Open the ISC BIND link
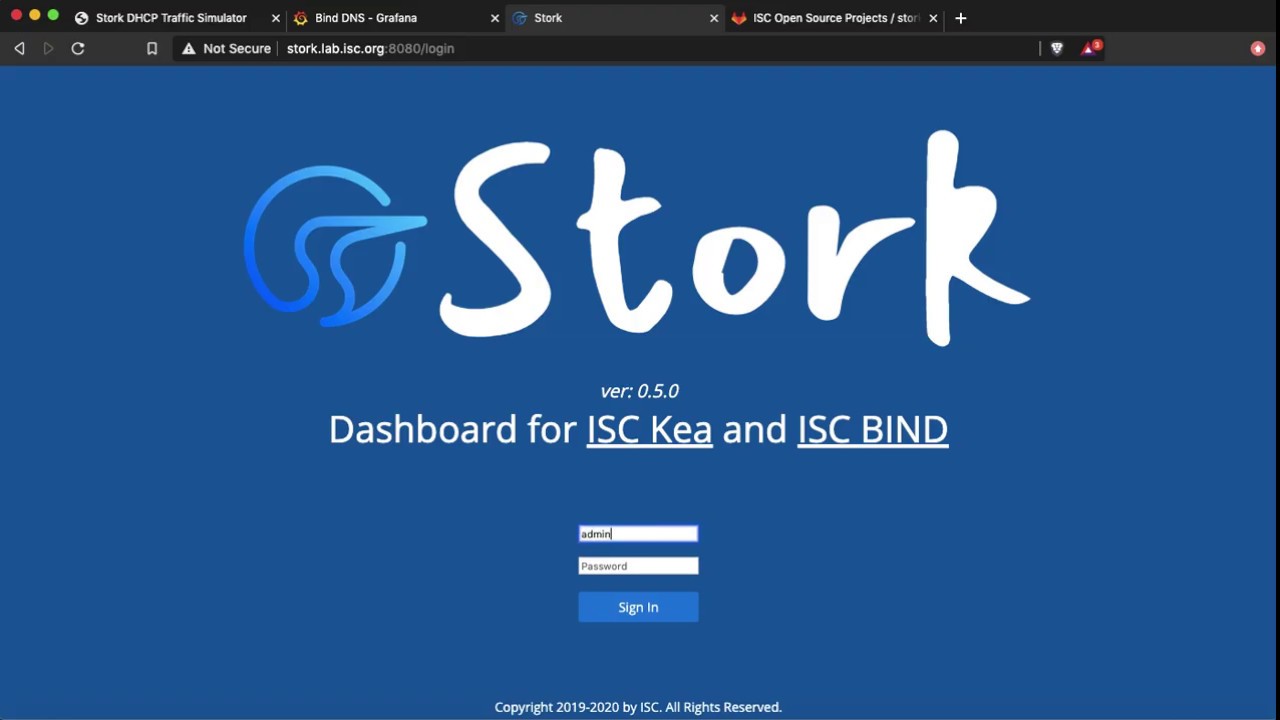This screenshot has width=1280, height=720. pyautogui.click(x=872, y=429)
